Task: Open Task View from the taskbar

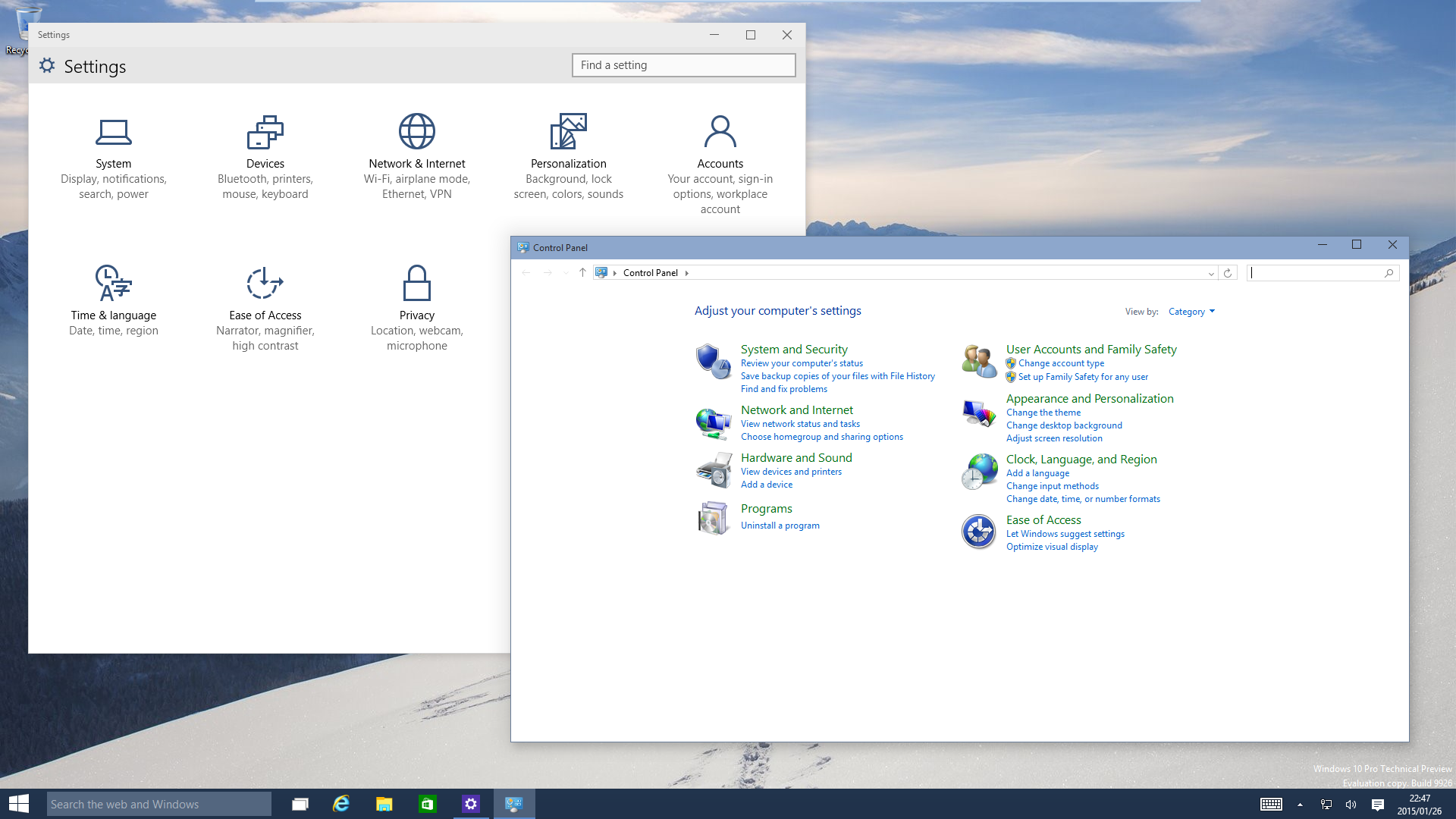Action: click(300, 804)
